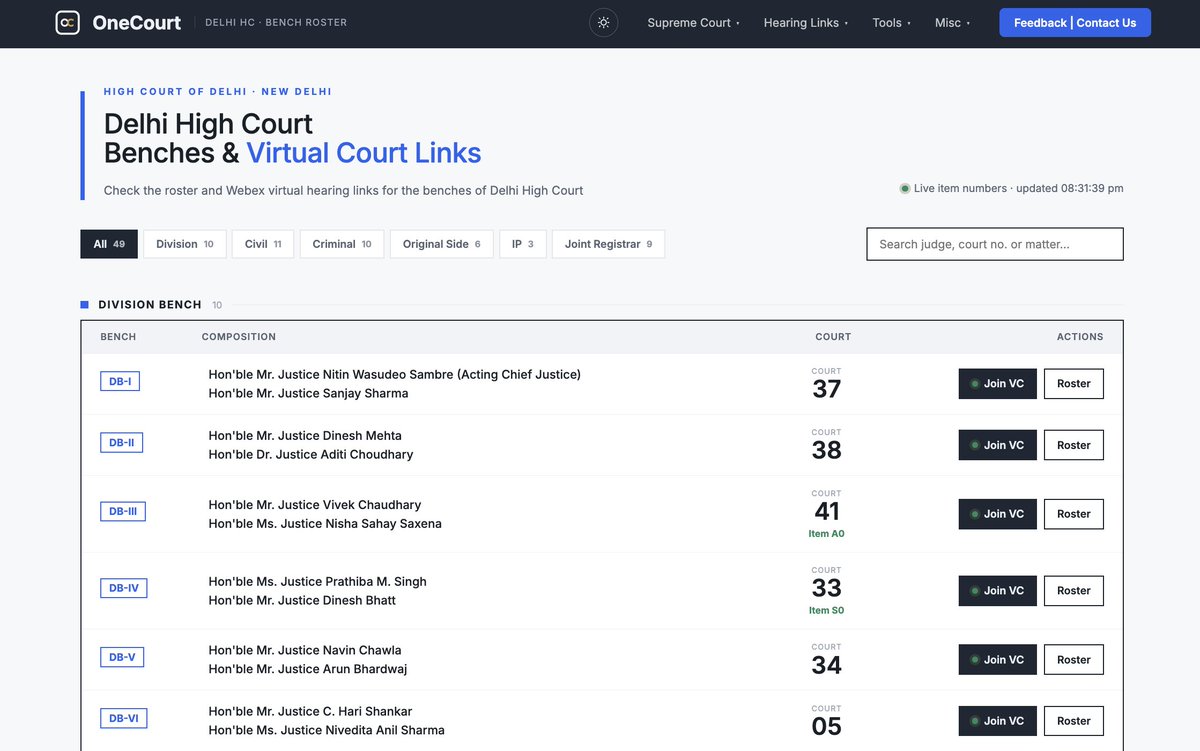Open Roster for DB-II bench
1200x751 pixels.
click(x=1074, y=445)
